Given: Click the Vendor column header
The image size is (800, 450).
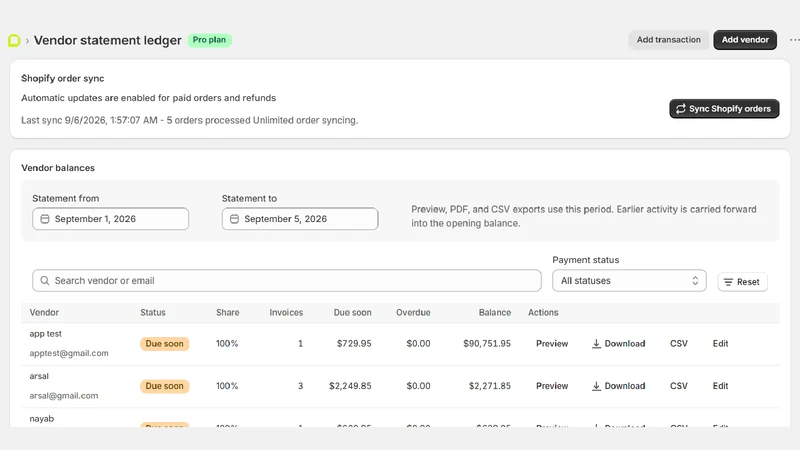Looking at the screenshot, I should pyautogui.click(x=44, y=312).
